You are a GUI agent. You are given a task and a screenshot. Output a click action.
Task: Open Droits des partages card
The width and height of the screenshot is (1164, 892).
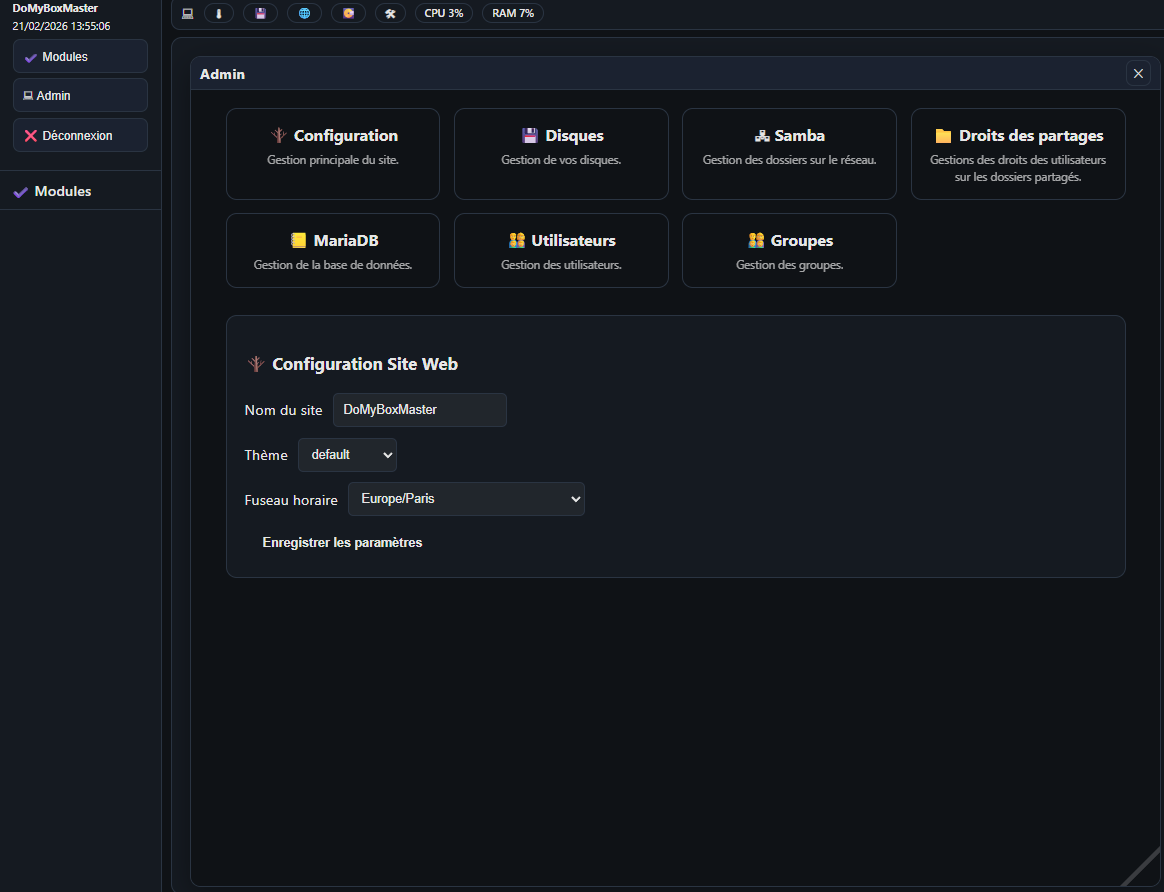coord(1018,154)
